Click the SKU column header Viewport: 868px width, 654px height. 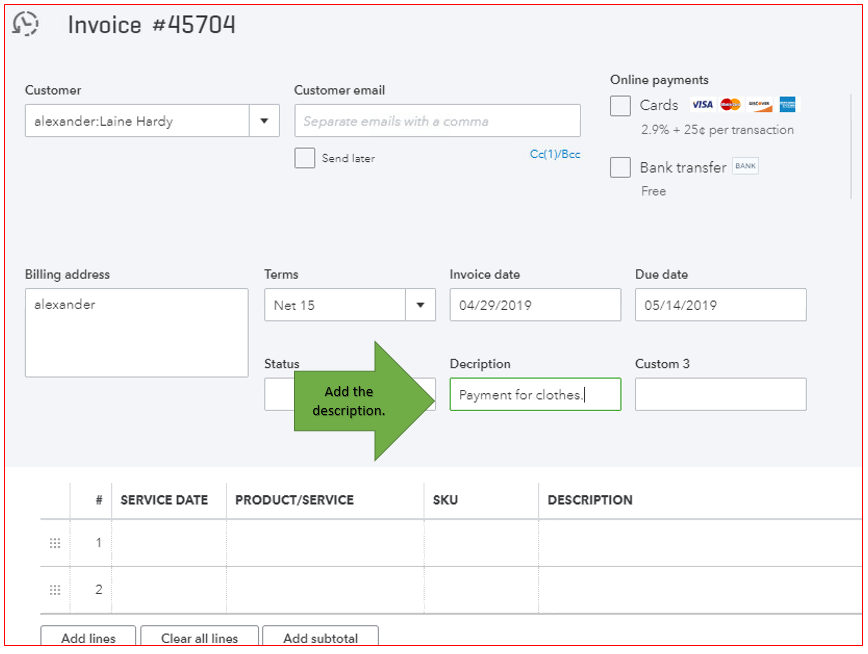click(445, 500)
